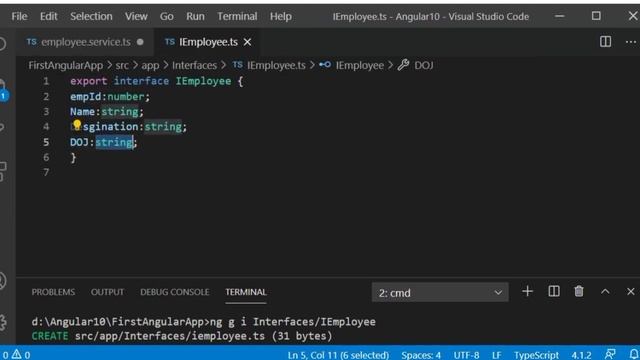
Task: Click Name property on line 3
Action: (82, 111)
